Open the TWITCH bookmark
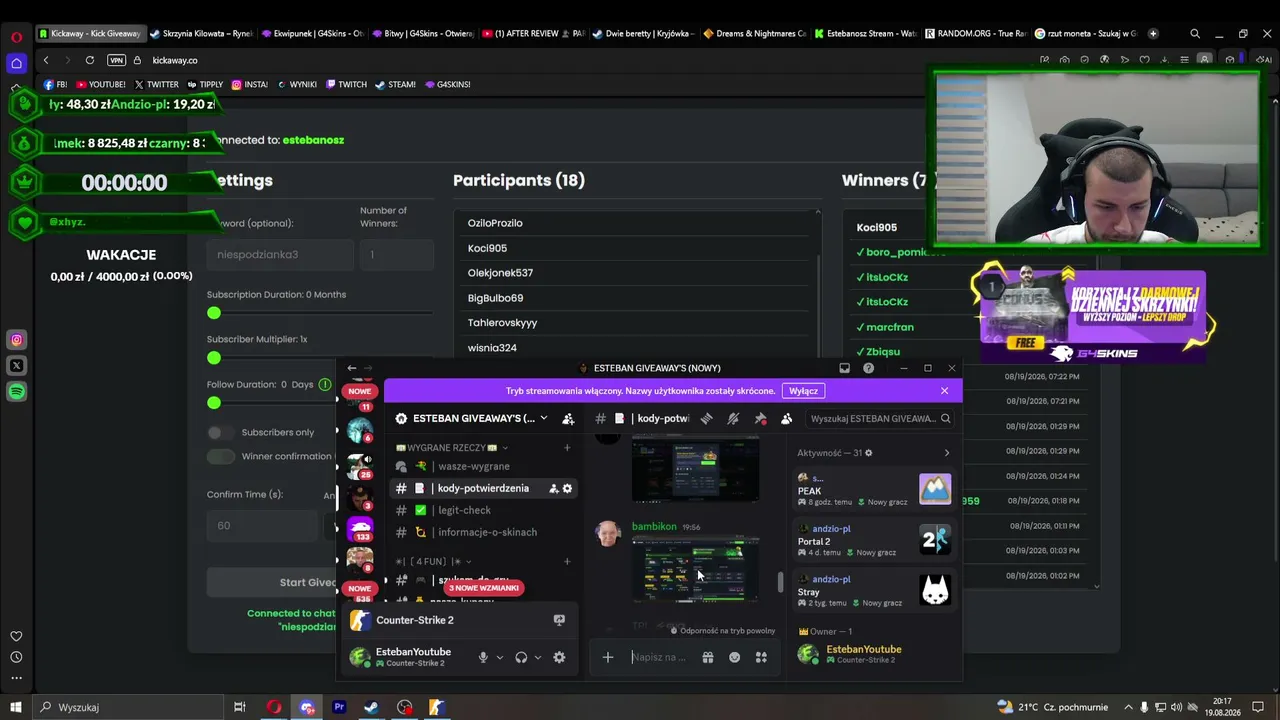 [x=347, y=84]
